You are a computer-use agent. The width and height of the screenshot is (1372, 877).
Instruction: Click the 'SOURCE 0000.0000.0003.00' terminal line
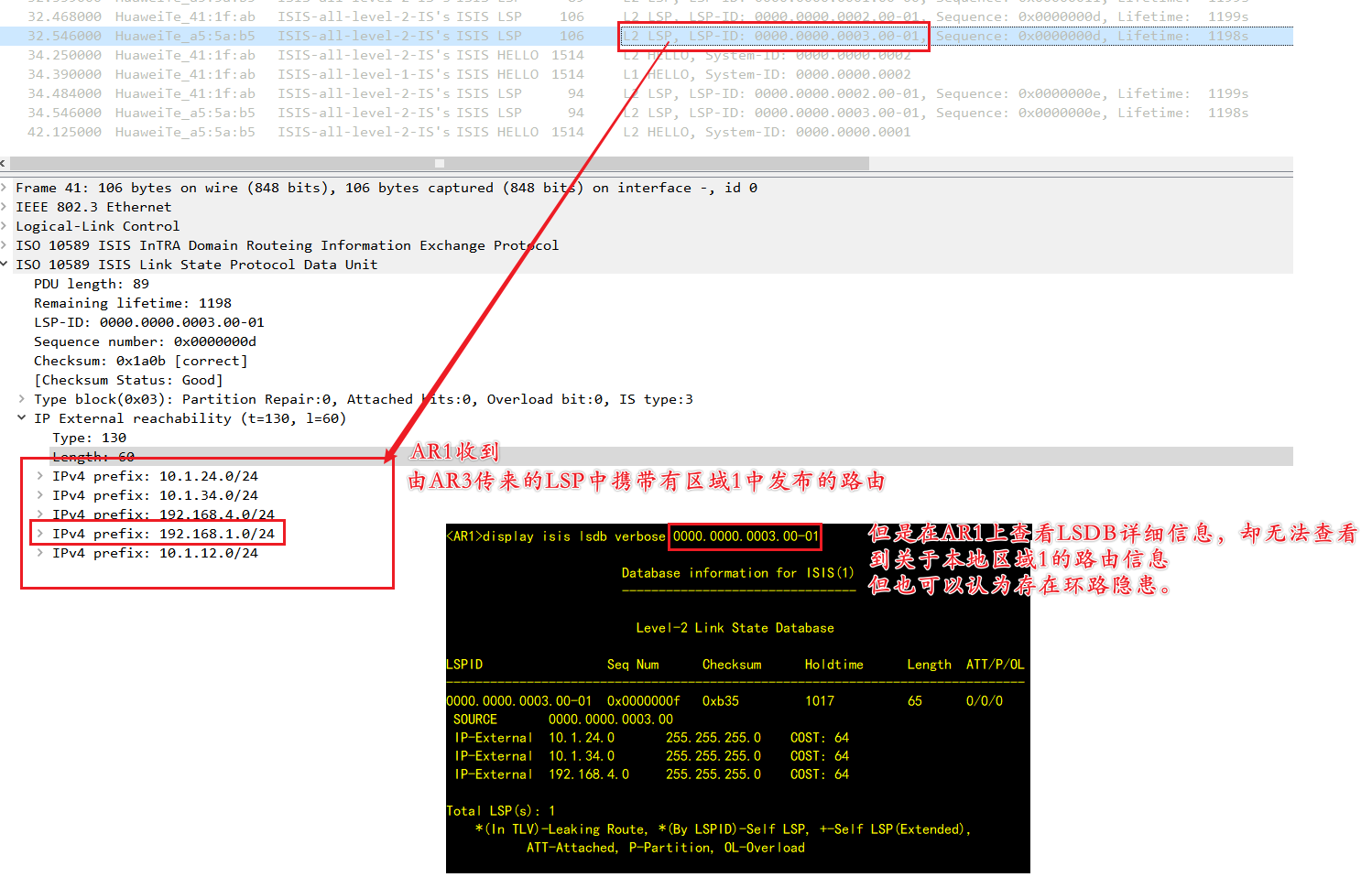pos(563,720)
